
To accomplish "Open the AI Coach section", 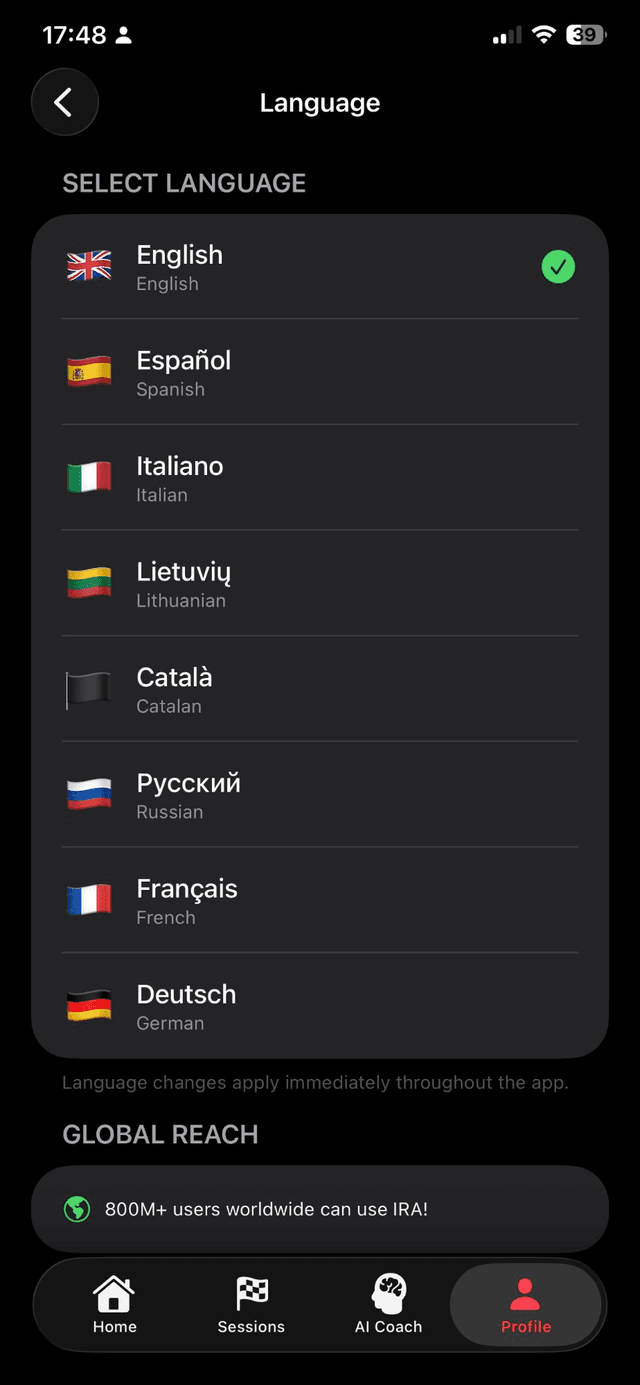I will point(388,1302).
